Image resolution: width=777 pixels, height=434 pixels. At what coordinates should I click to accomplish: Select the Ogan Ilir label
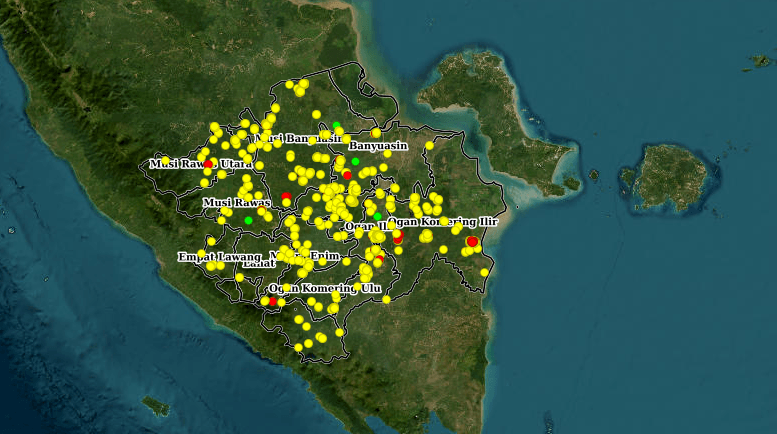tap(368, 226)
